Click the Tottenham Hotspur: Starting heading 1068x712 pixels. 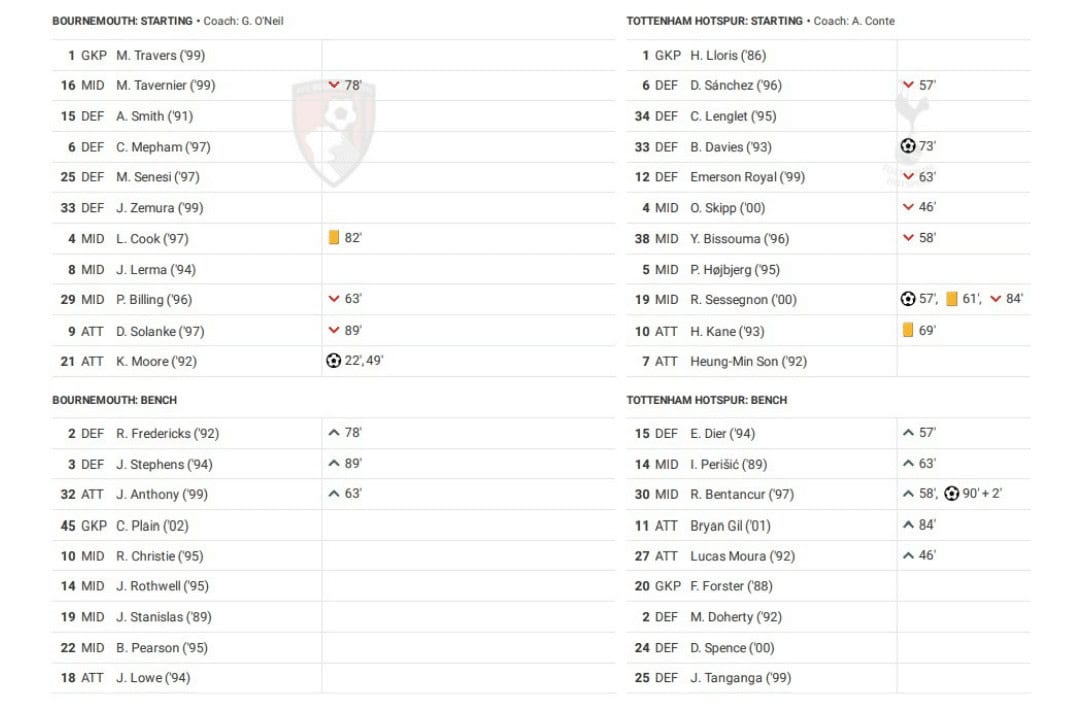click(714, 21)
